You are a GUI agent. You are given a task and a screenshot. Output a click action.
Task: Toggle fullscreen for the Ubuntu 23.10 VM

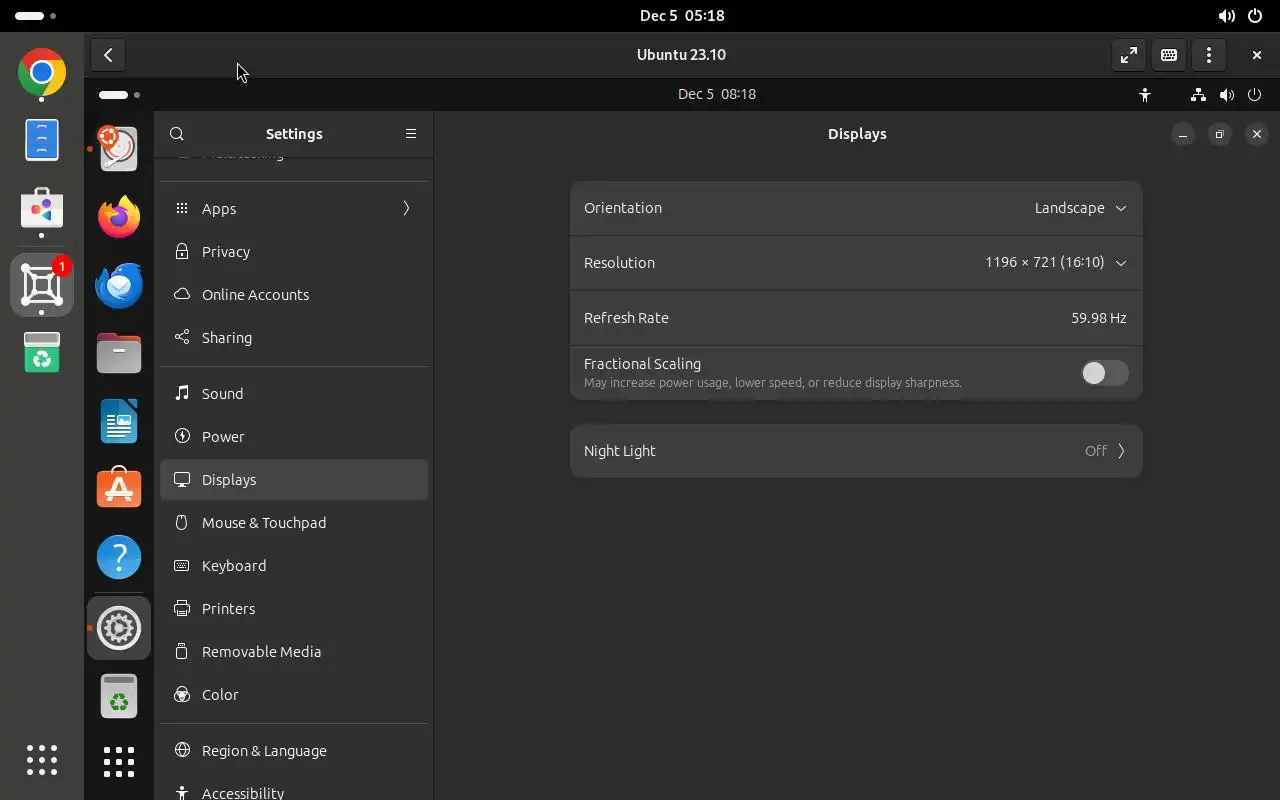(x=1129, y=55)
